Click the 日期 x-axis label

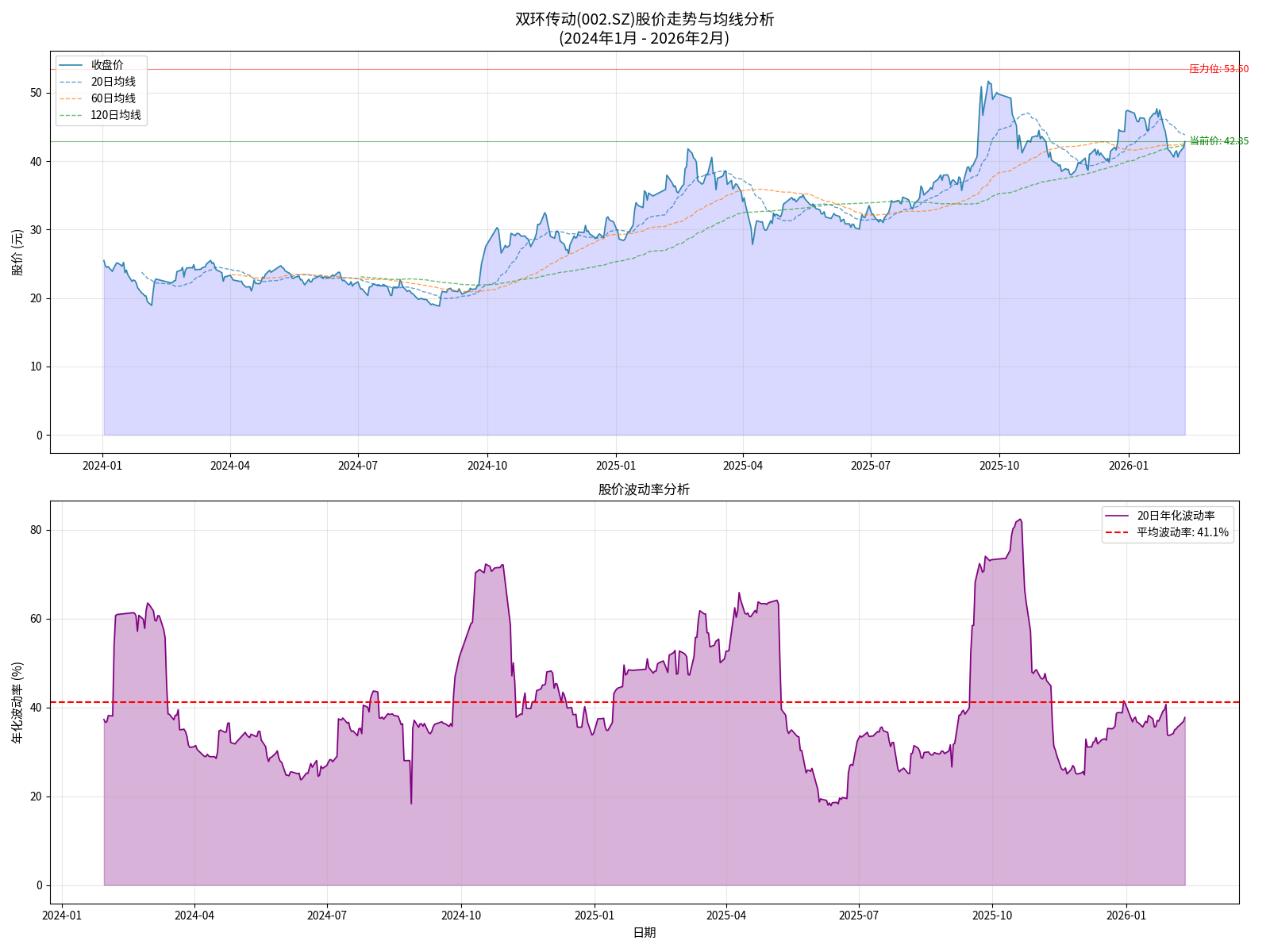(644, 932)
